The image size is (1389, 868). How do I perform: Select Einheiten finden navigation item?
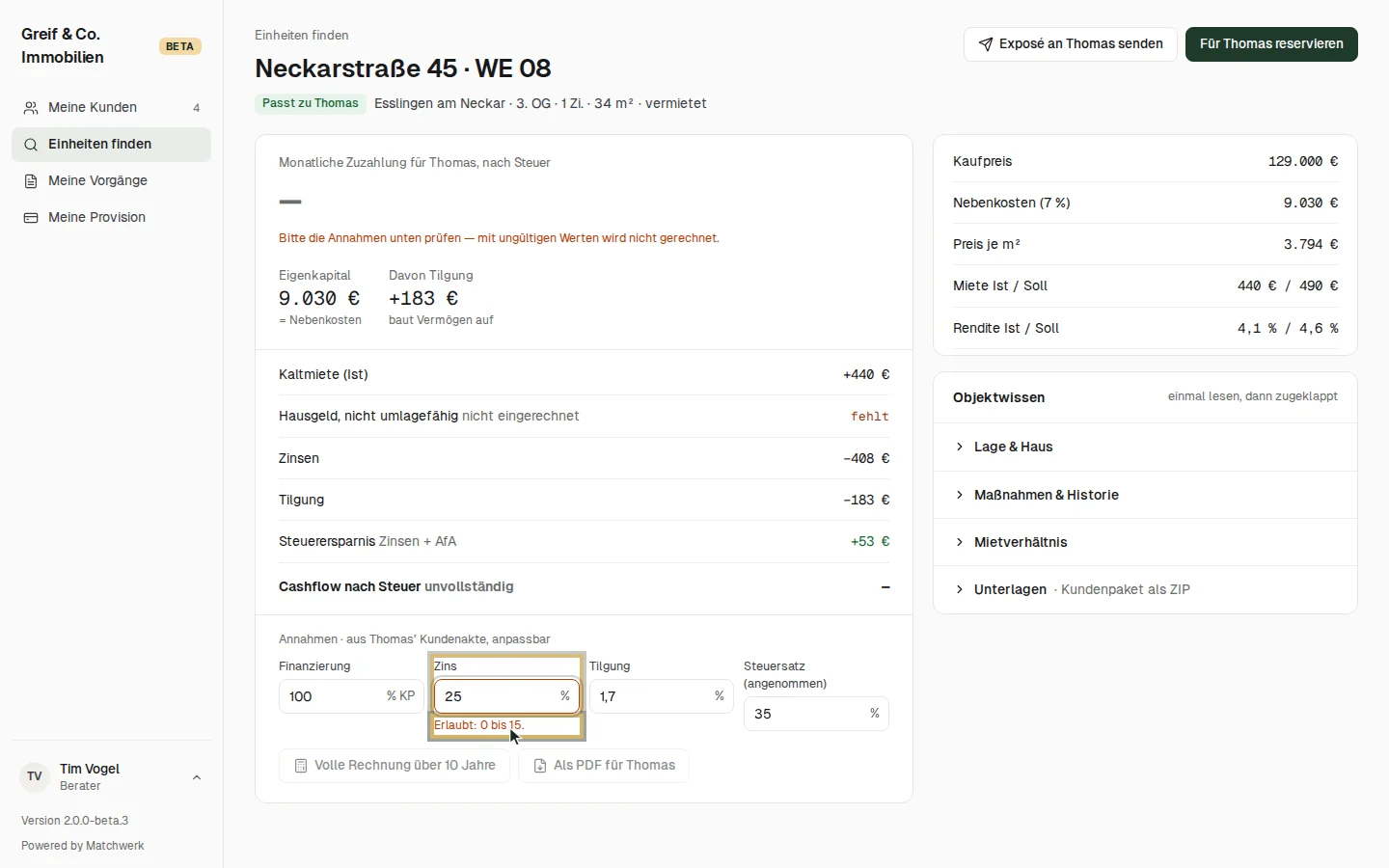click(x=111, y=145)
